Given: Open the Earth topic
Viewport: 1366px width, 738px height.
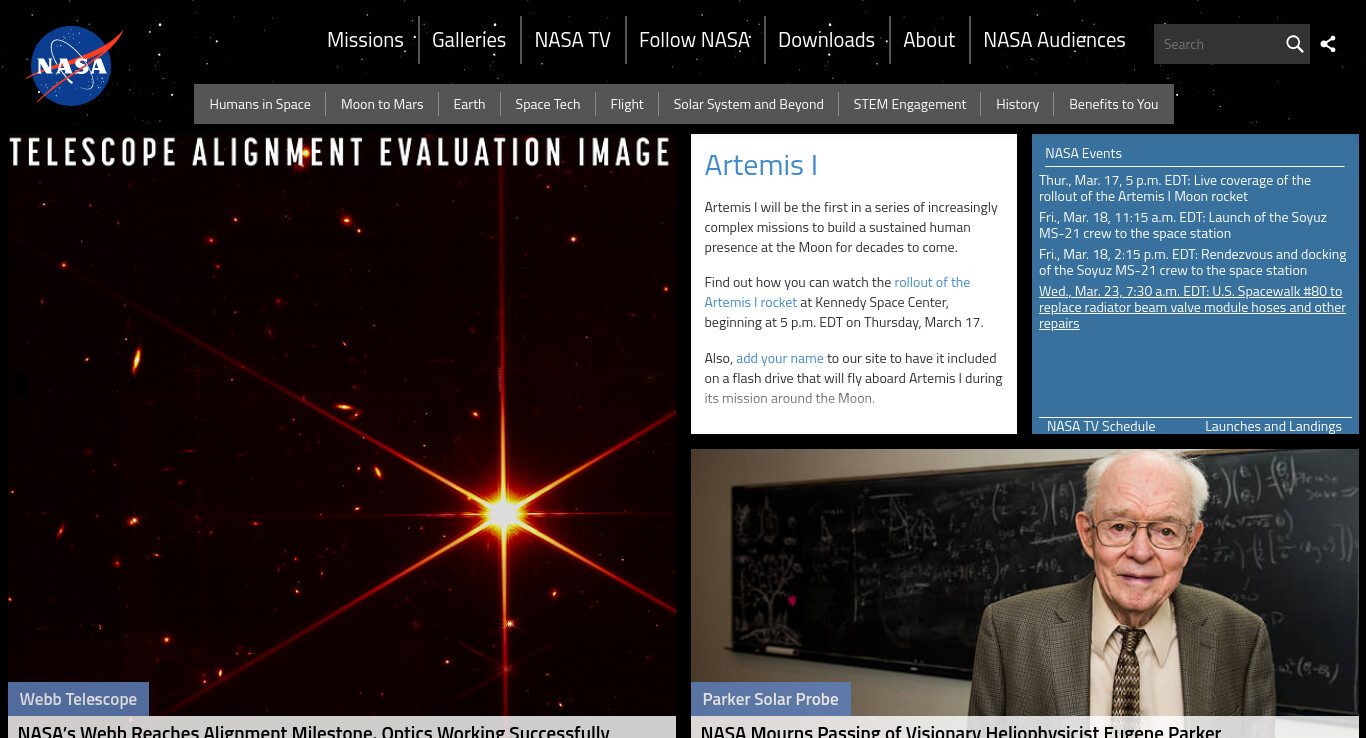Looking at the screenshot, I should click(x=469, y=104).
